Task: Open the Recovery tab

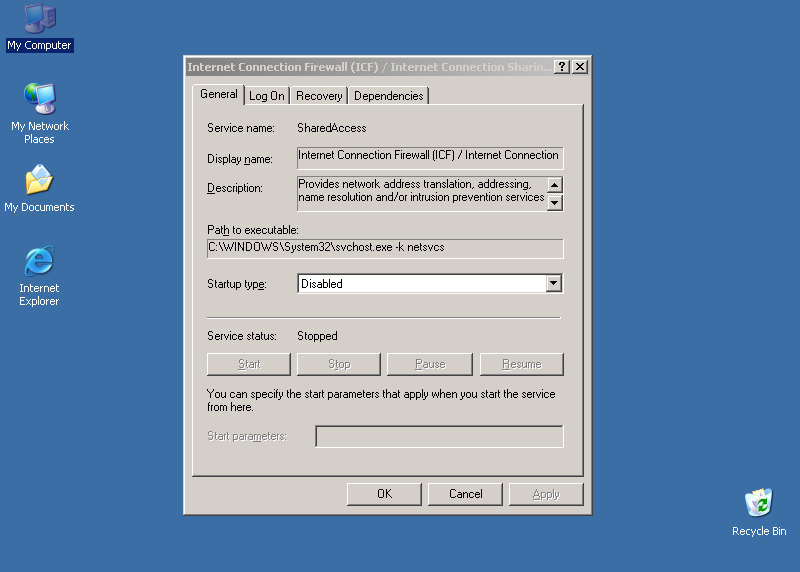Action: (x=319, y=96)
